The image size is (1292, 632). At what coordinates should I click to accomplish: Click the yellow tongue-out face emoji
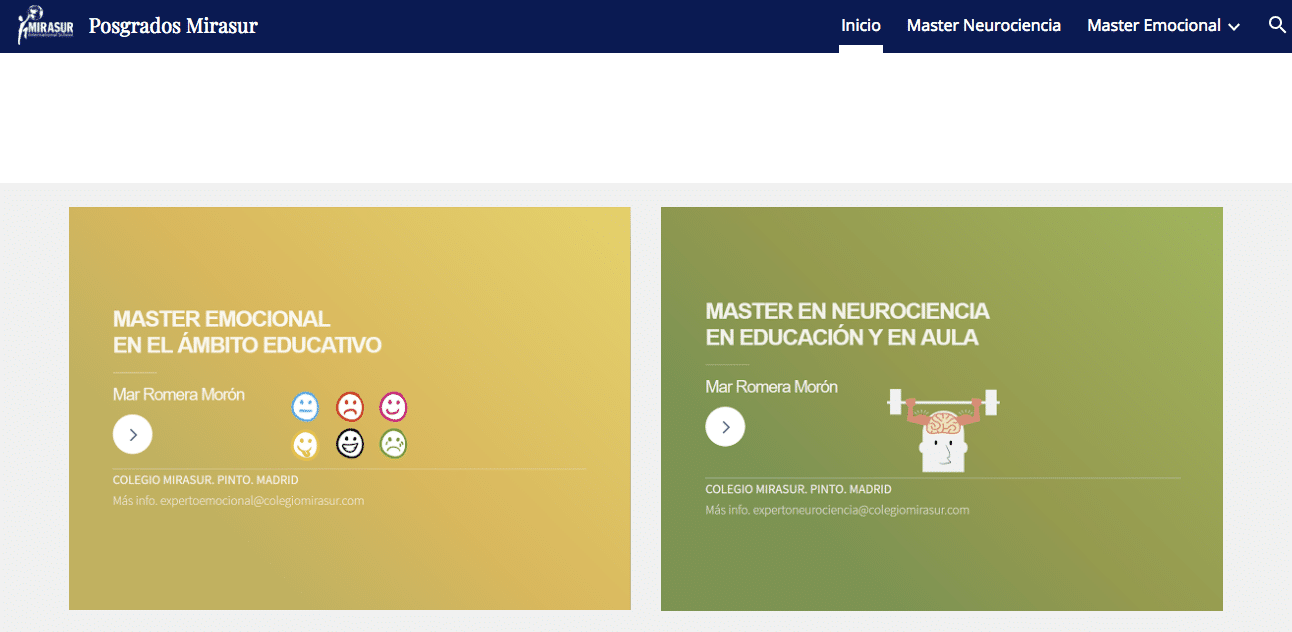coord(305,443)
